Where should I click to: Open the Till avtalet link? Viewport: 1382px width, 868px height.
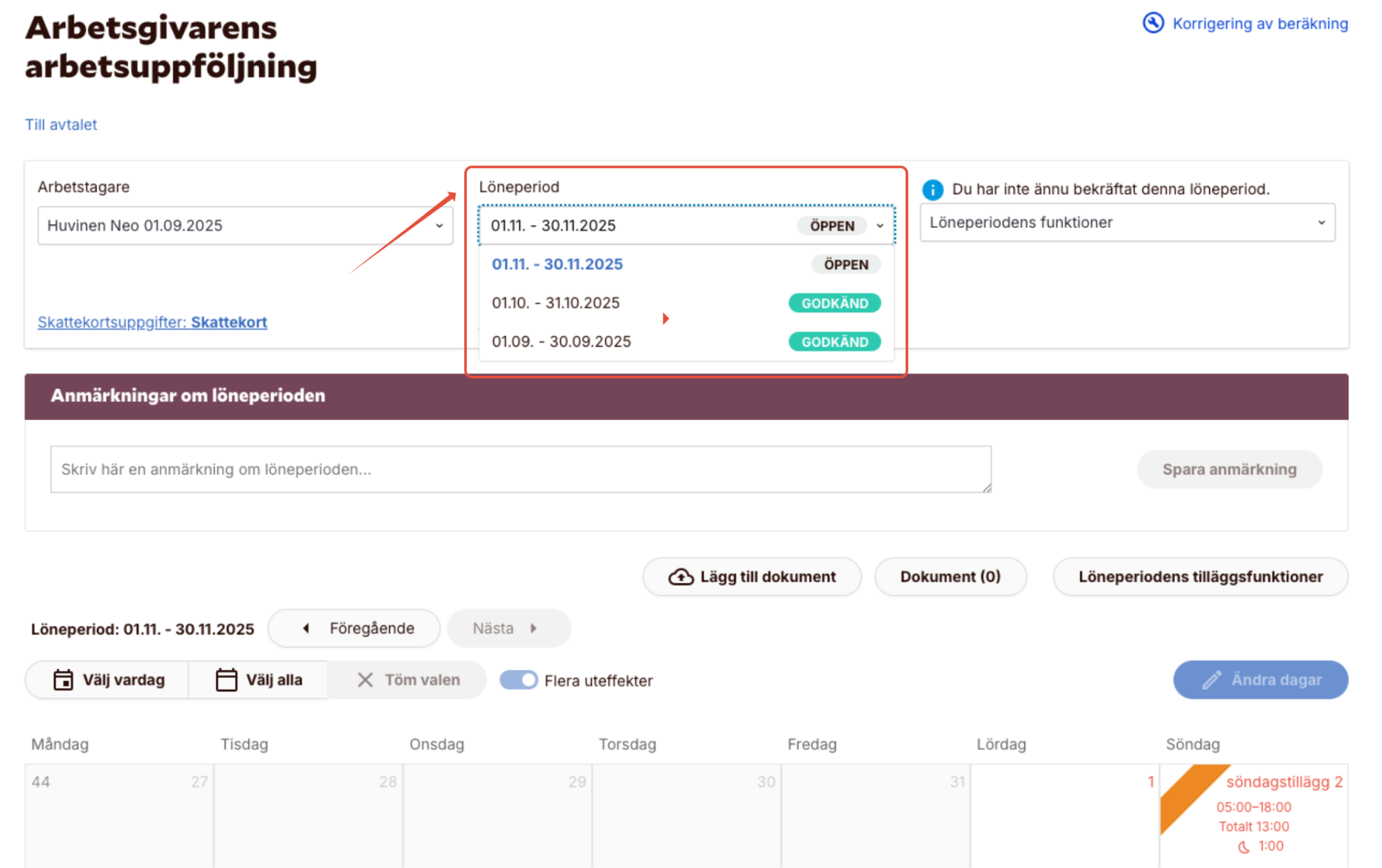coord(61,125)
